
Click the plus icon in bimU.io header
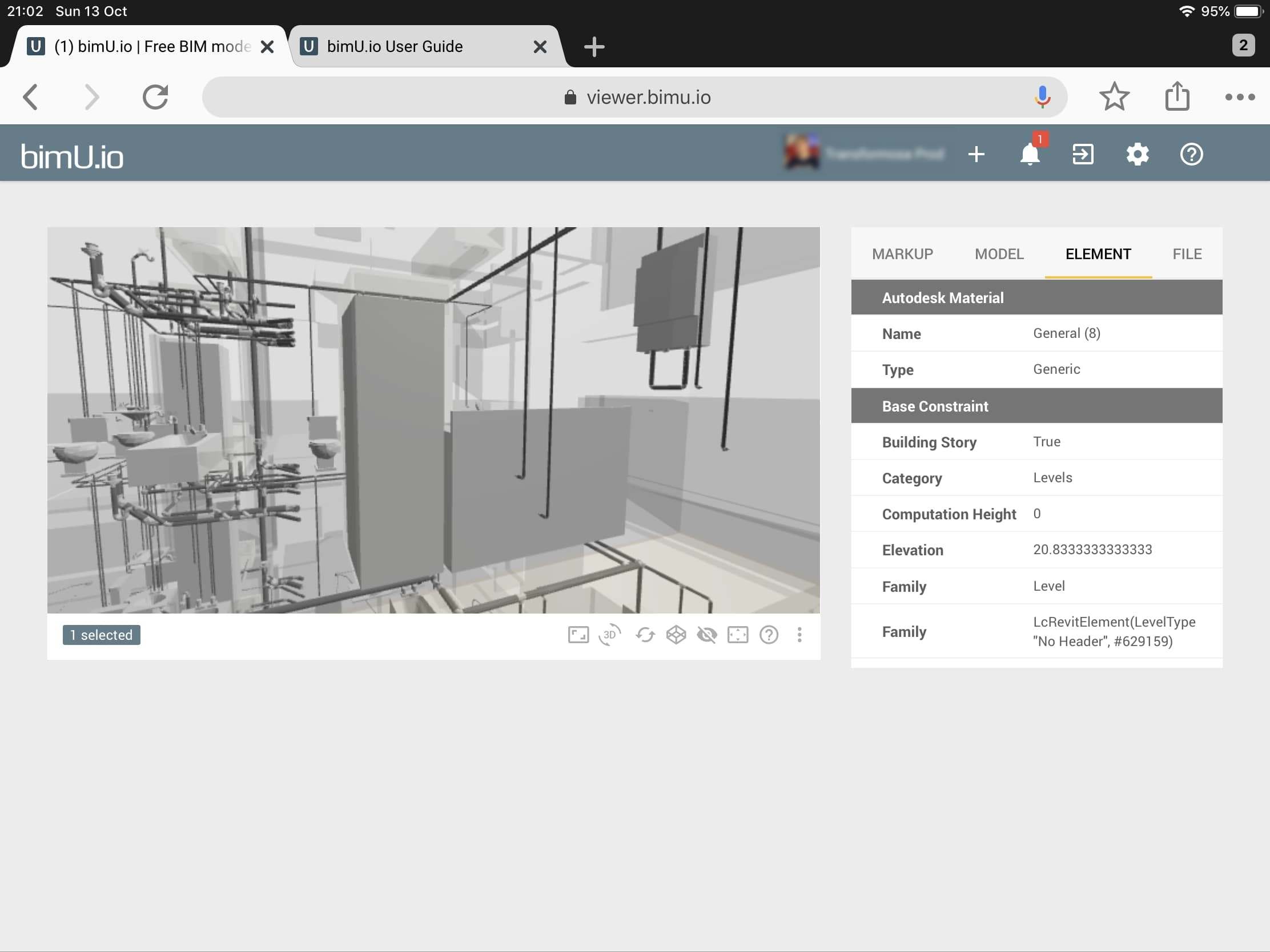[976, 154]
